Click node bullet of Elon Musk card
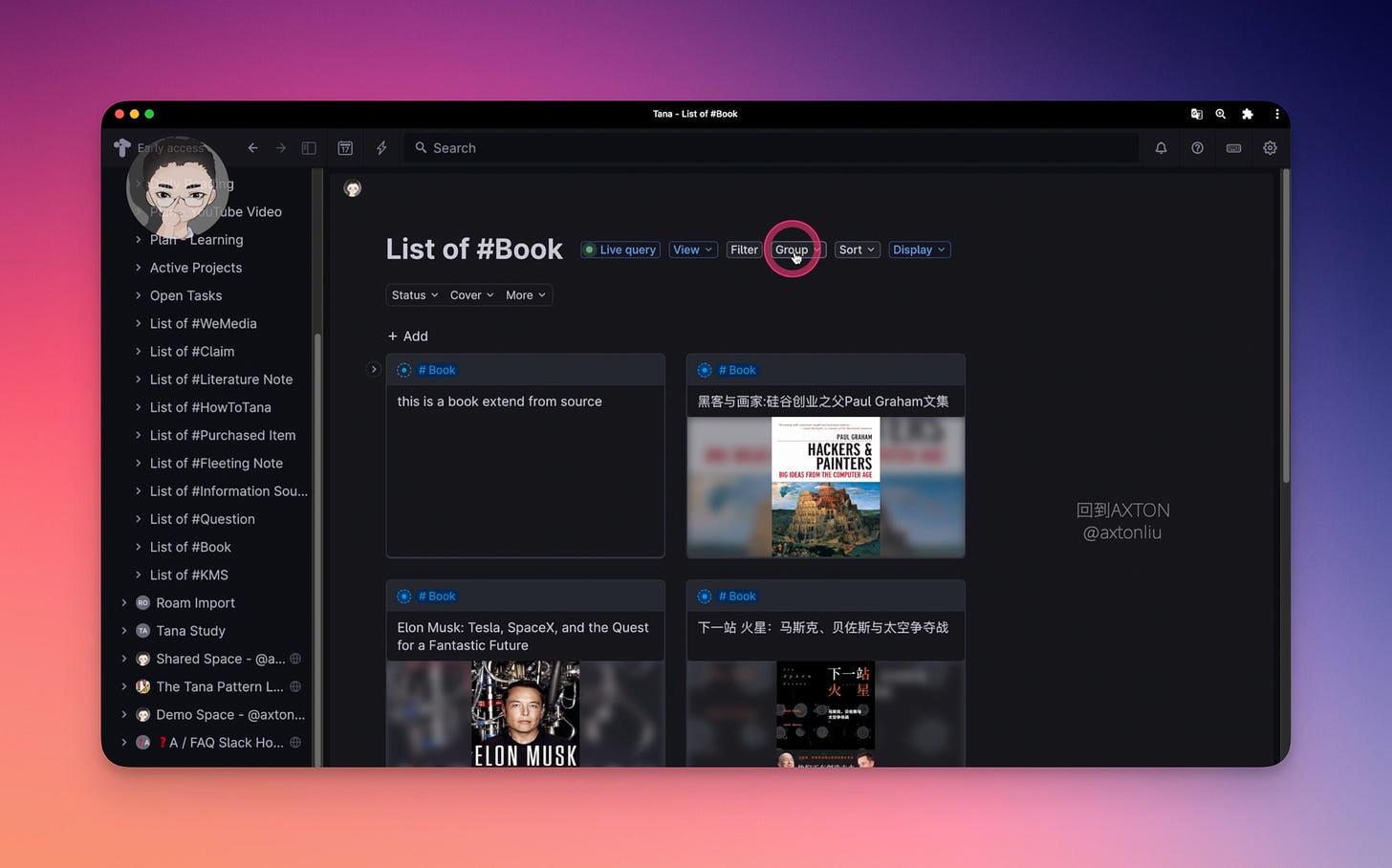The image size is (1392, 868). click(404, 597)
